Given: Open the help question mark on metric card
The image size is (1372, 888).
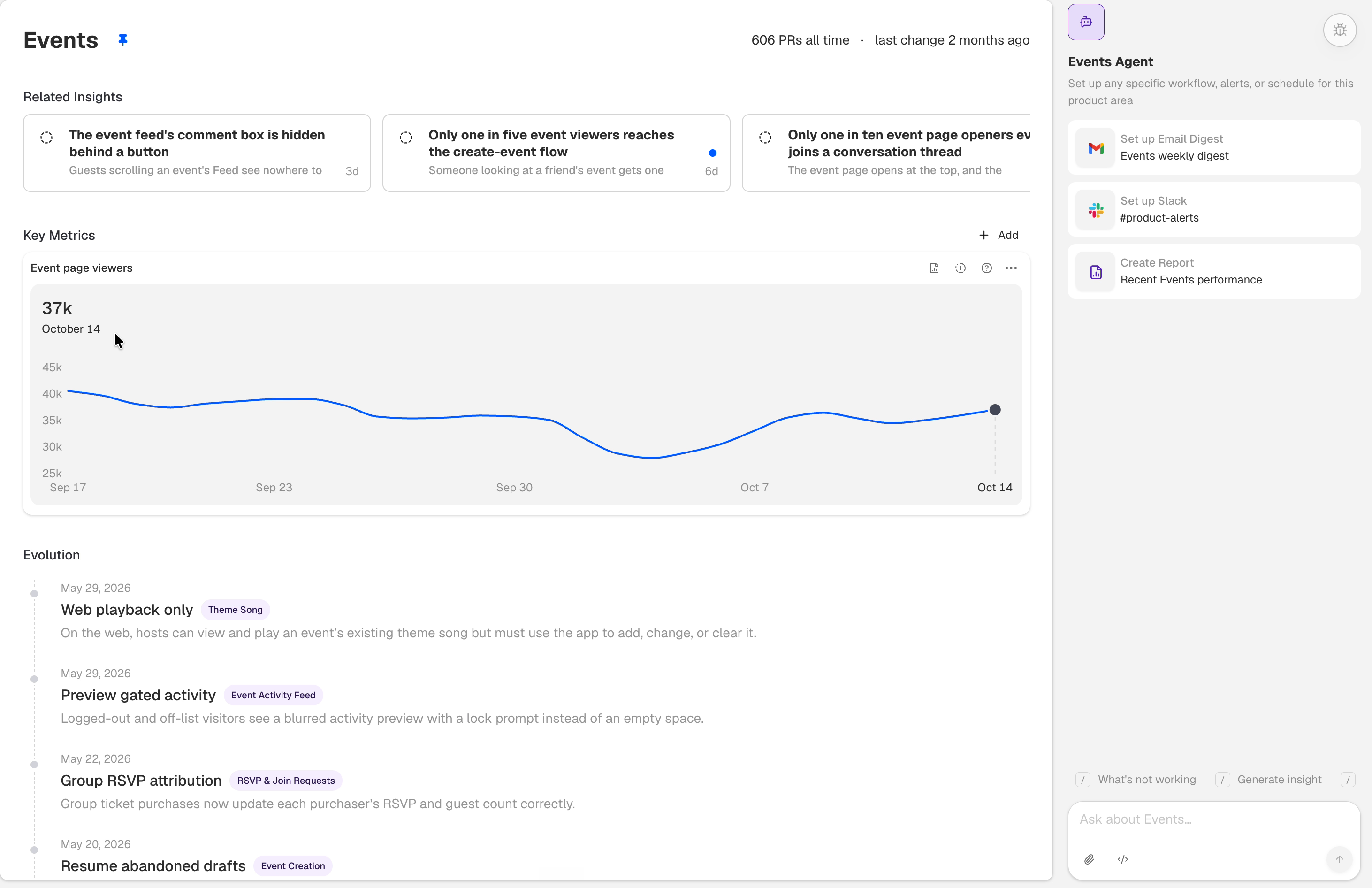Looking at the screenshot, I should (986, 268).
